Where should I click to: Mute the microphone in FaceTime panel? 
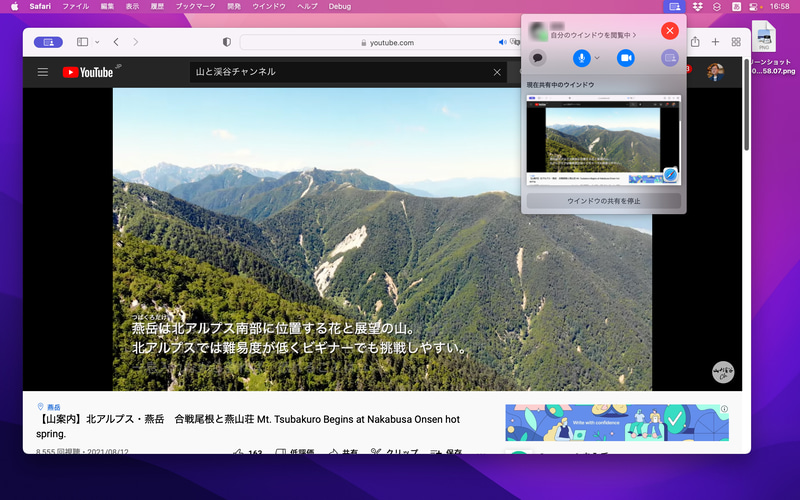pos(582,58)
